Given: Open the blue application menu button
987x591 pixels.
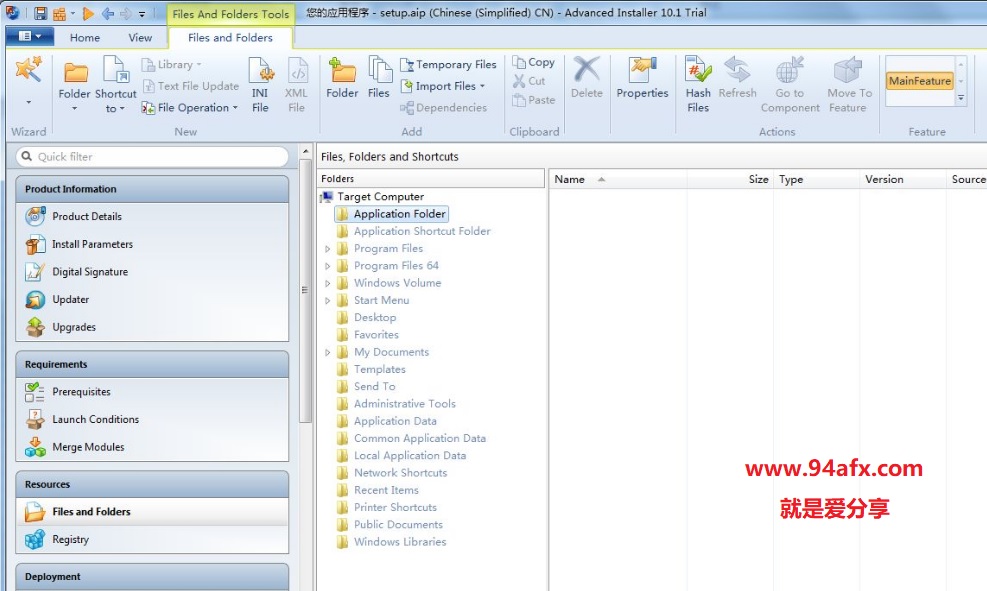Looking at the screenshot, I should pos(30,37).
